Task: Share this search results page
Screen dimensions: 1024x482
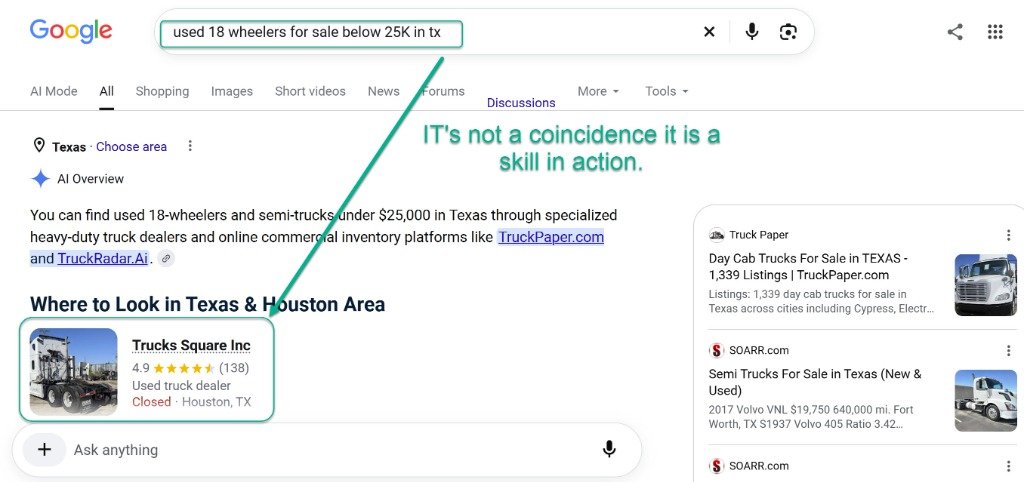Action: click(x=955, y=31)
